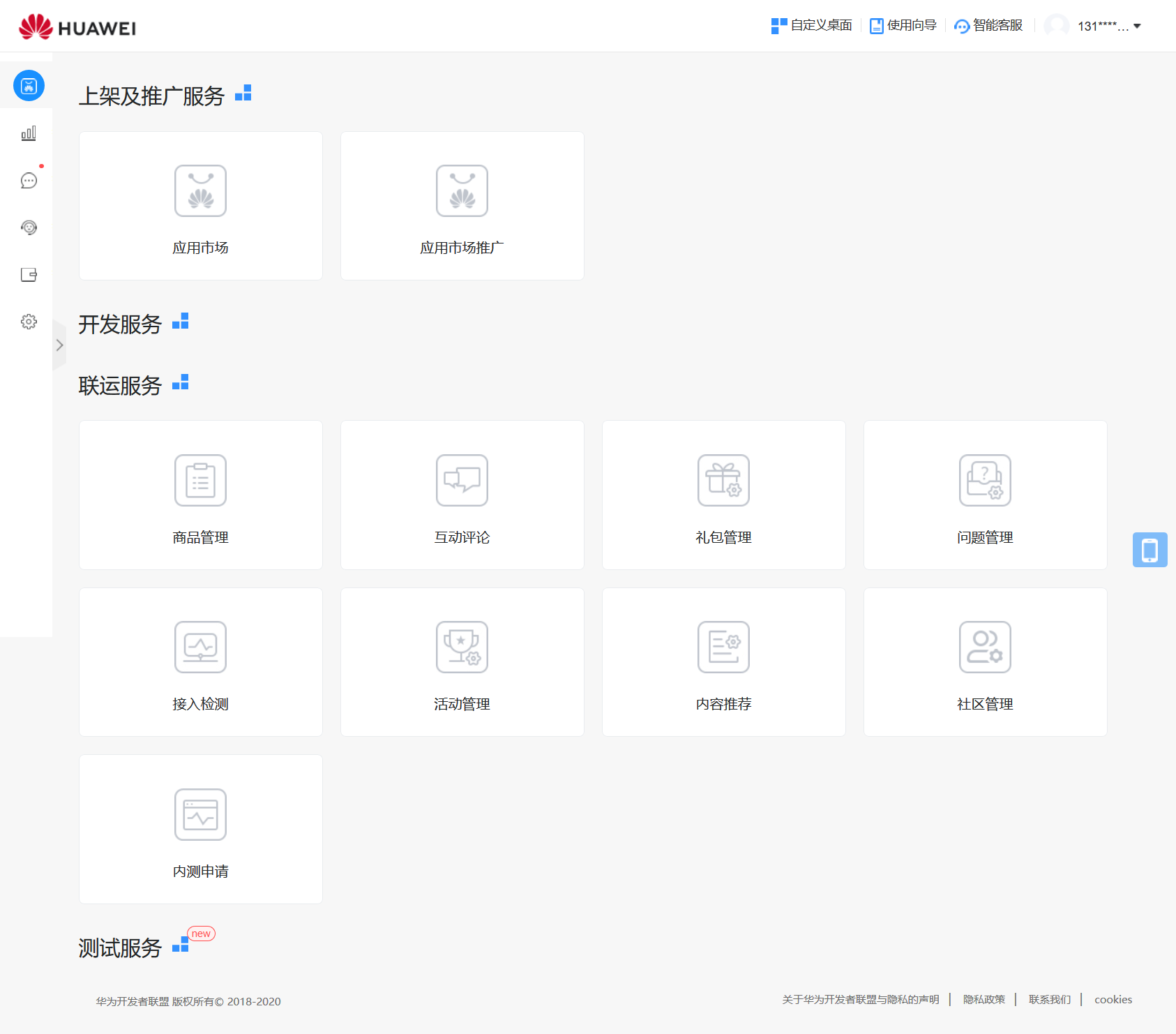Click the grid icon beside 联运服务
This screenshot has height=1034, width=1176.
coord(180,382)
